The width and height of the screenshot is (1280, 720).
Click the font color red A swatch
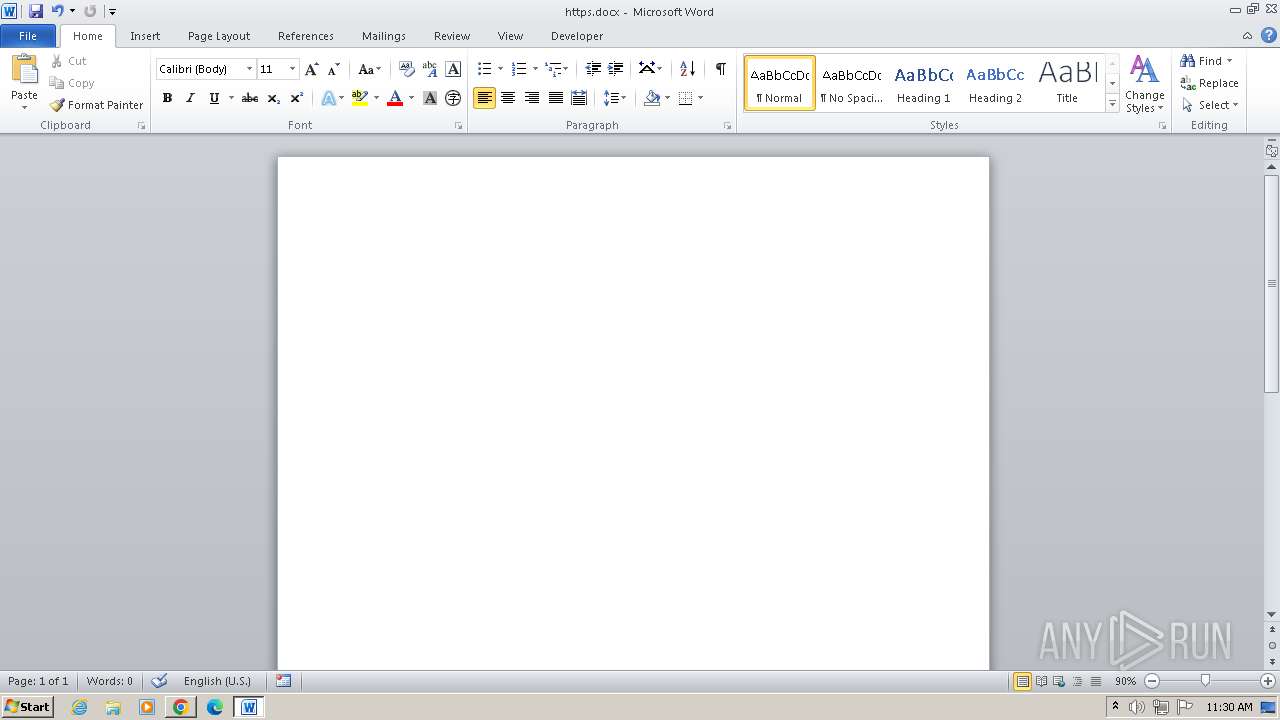pos(395,98)
